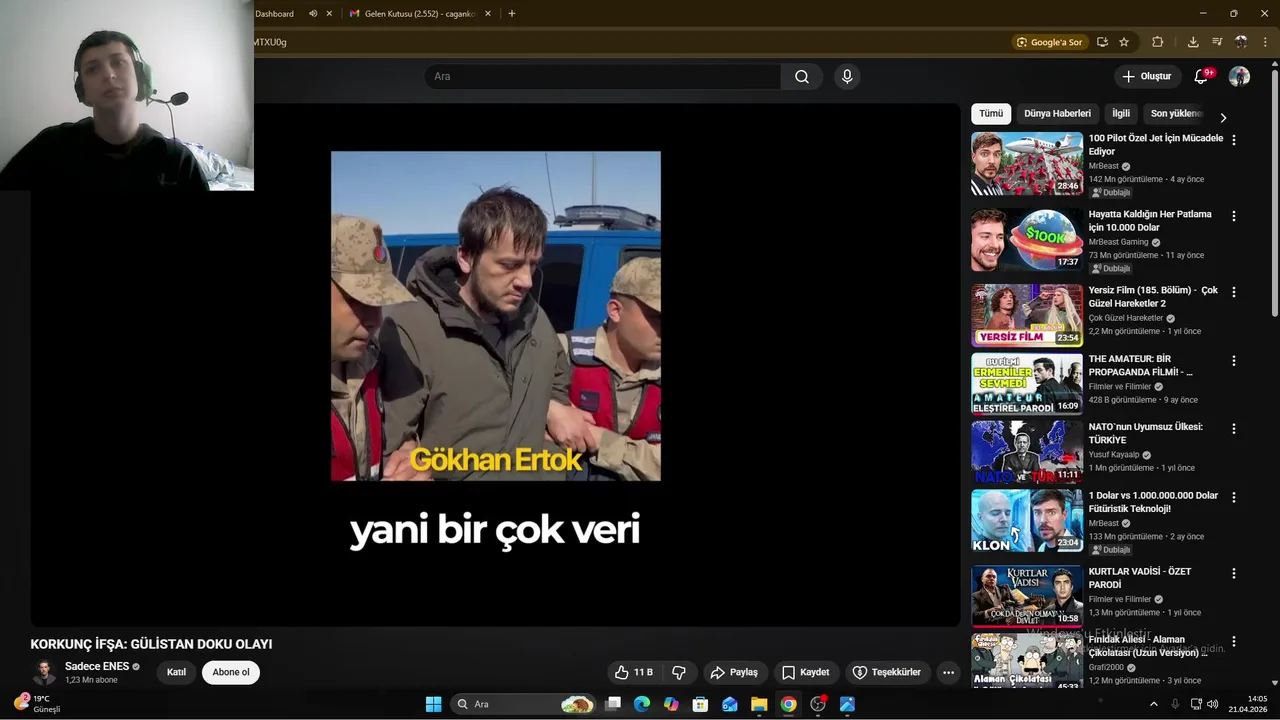Viewport: 1280px width, 720px height.
Task: Open YouTube account avatar menu
Action: 1239,77
